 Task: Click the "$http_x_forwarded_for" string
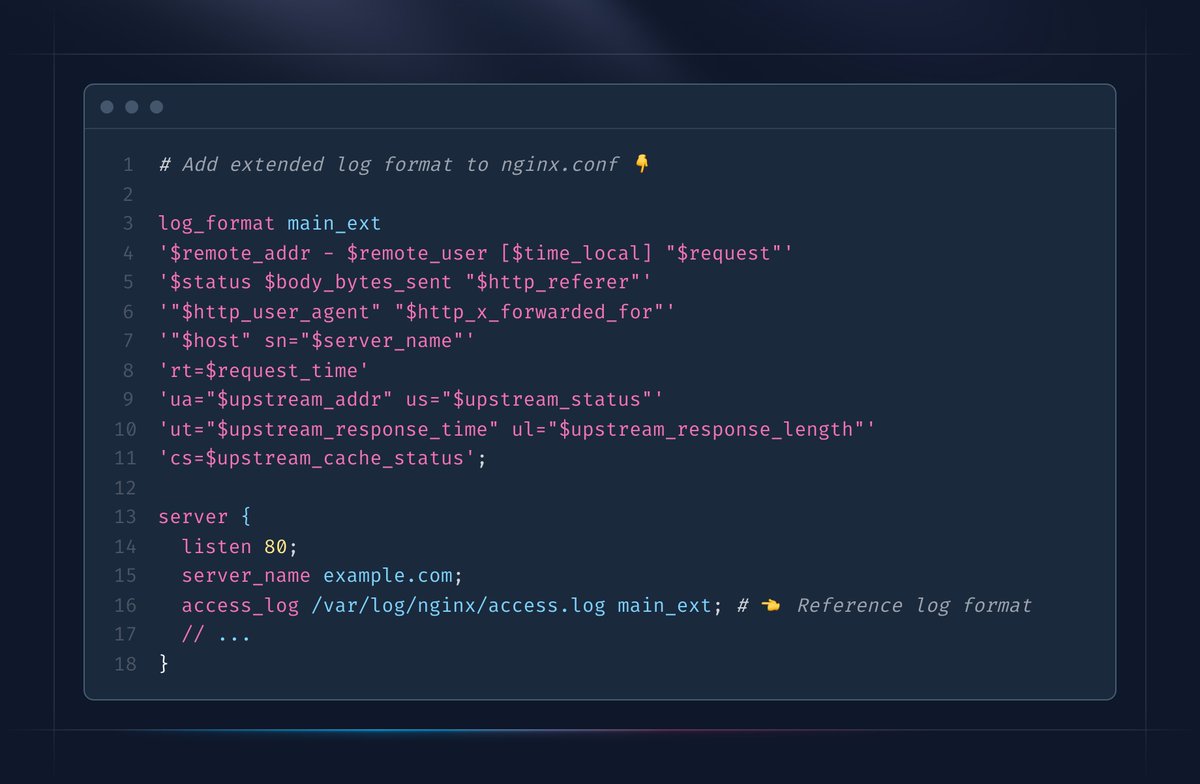tap(529, 312)
